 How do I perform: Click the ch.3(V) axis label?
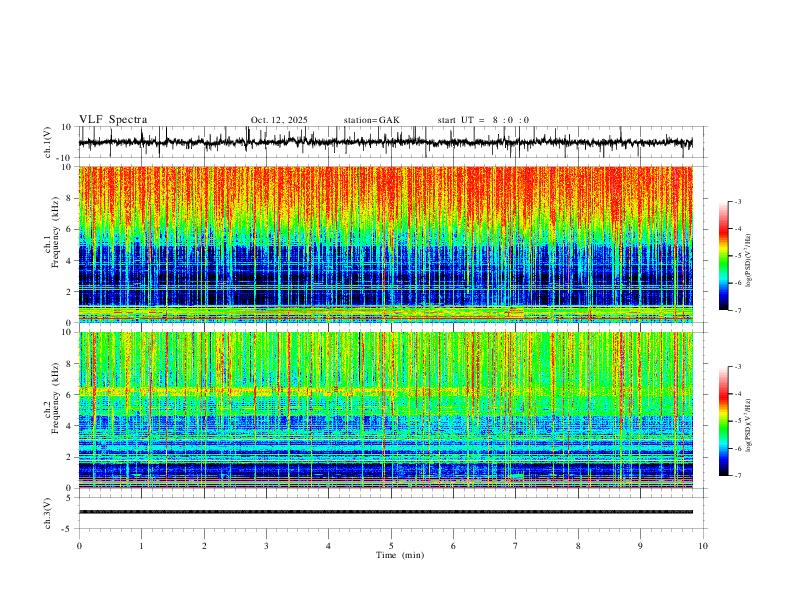click(x=48, y=513)
